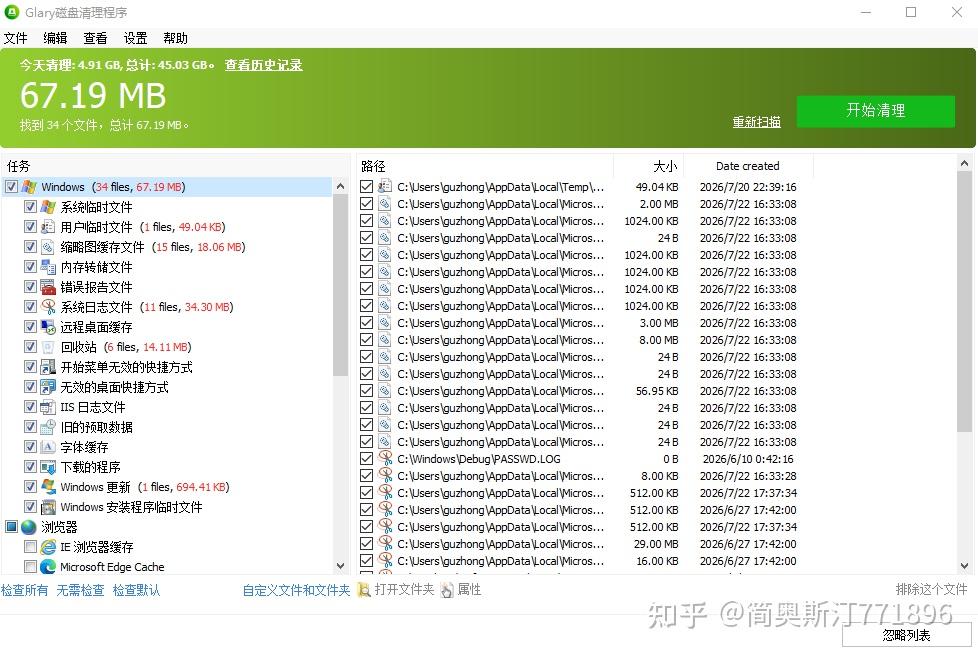Uncheck the Windows category checkbox
This screenshot has width=978, height=654.
point(11,186)
